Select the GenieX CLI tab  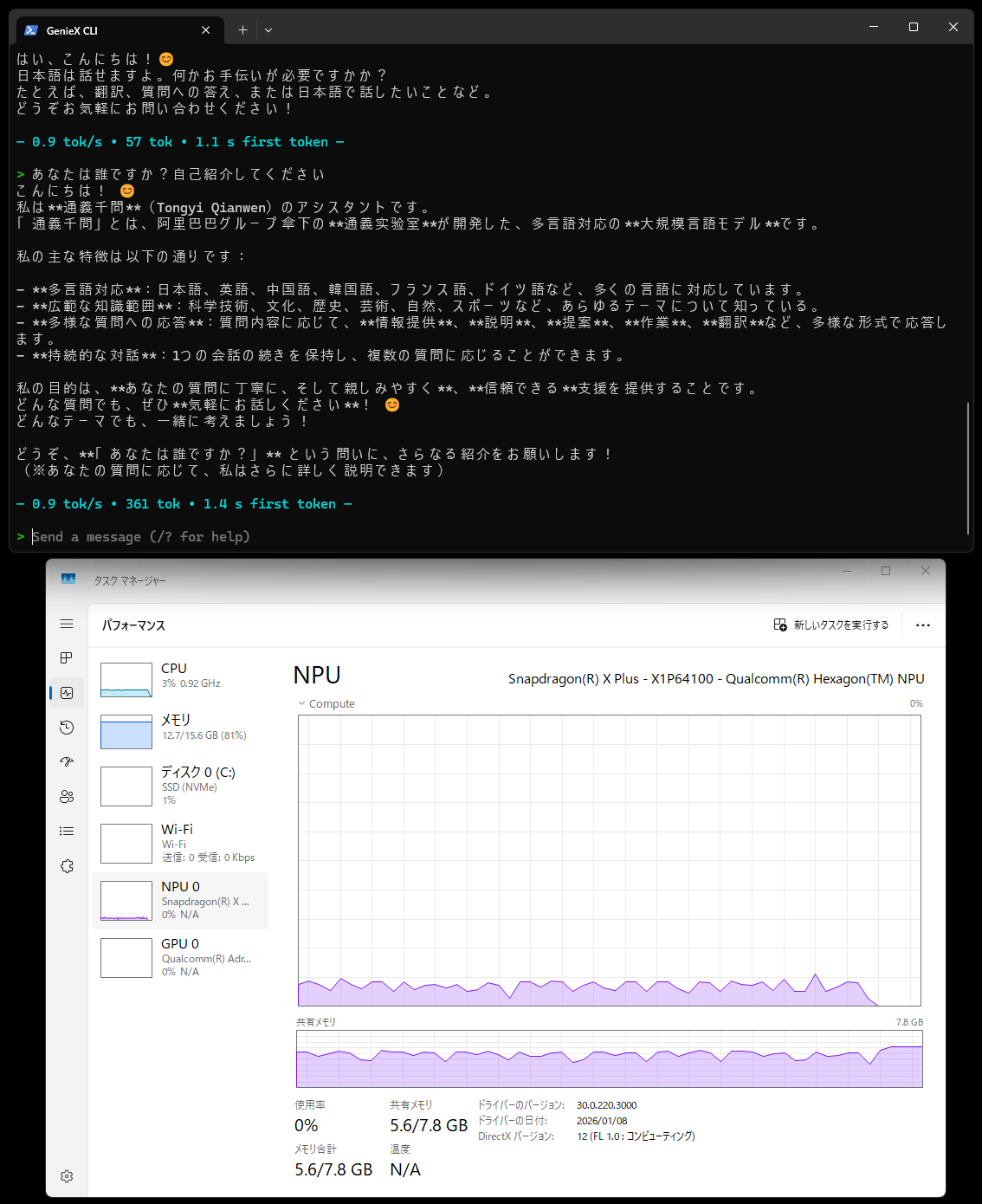119,30
